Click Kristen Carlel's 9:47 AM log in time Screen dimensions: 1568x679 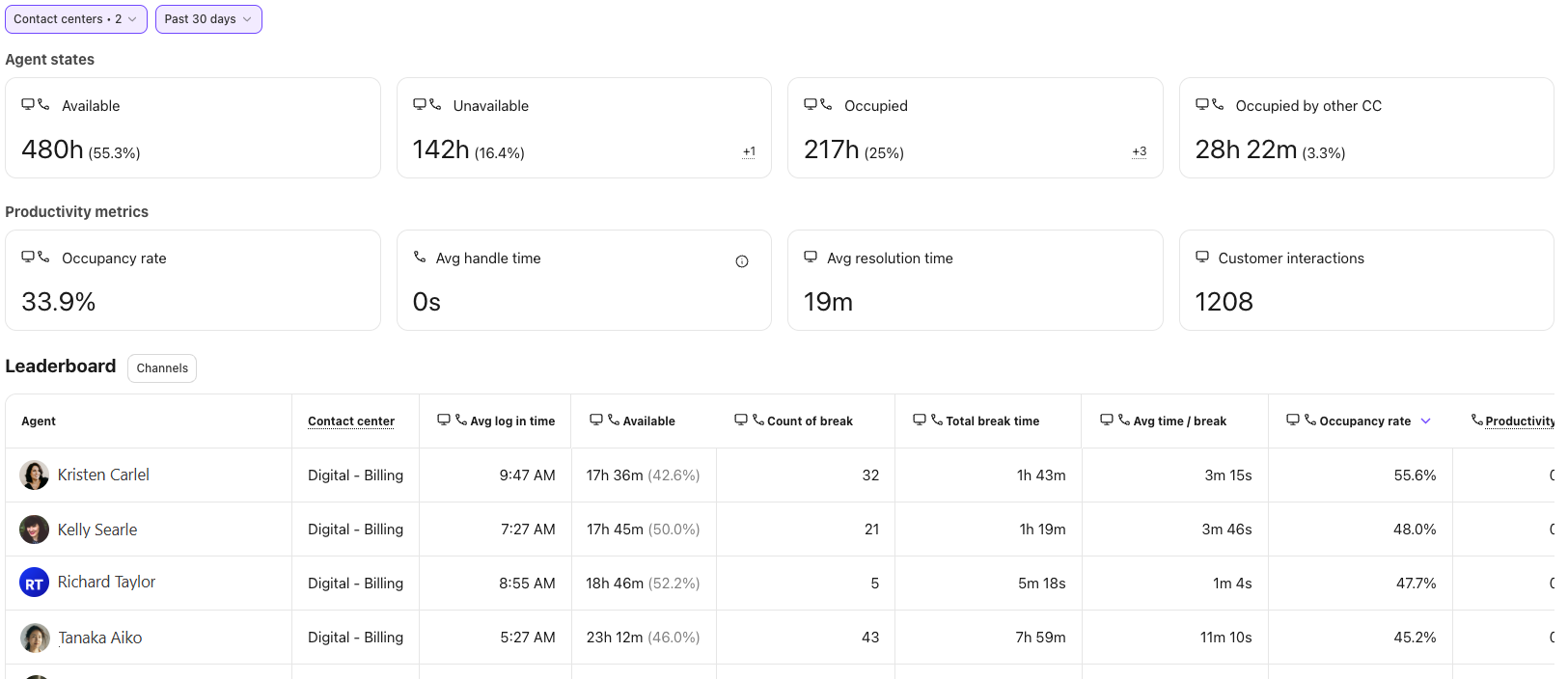click(527, 475)
